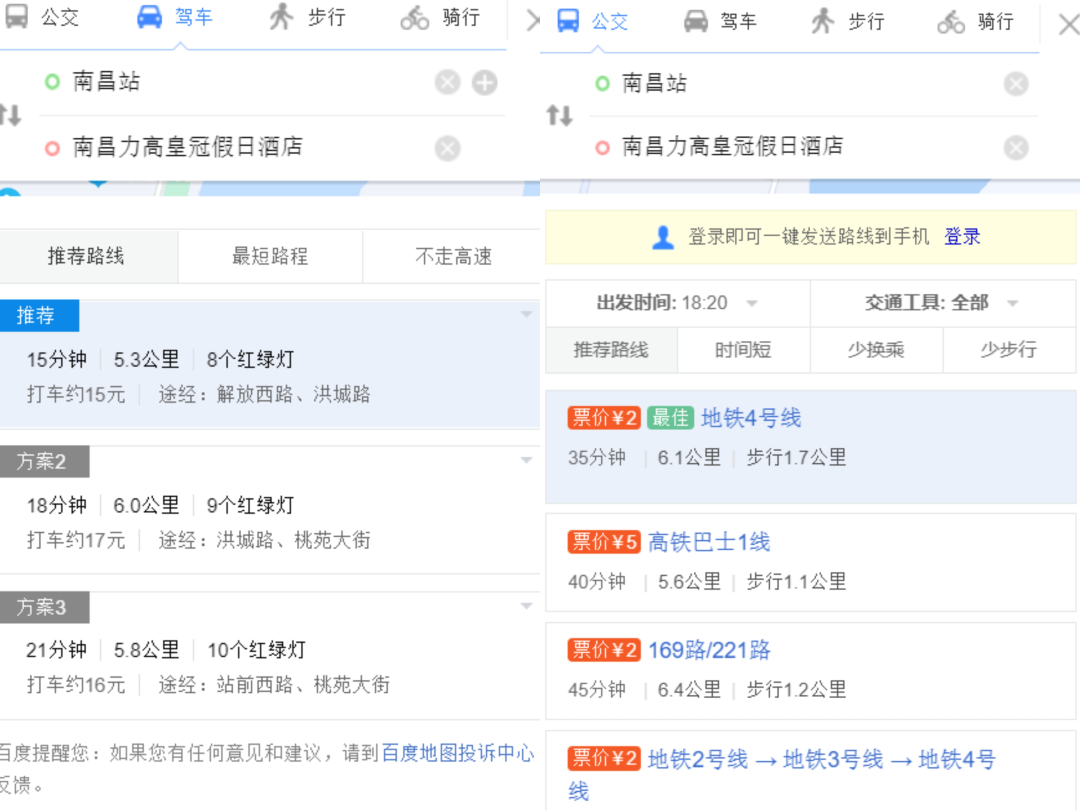This screenshot has width=1080, height=810.
Task: Select driving 推荐路线 option
Action: (87, 256)
